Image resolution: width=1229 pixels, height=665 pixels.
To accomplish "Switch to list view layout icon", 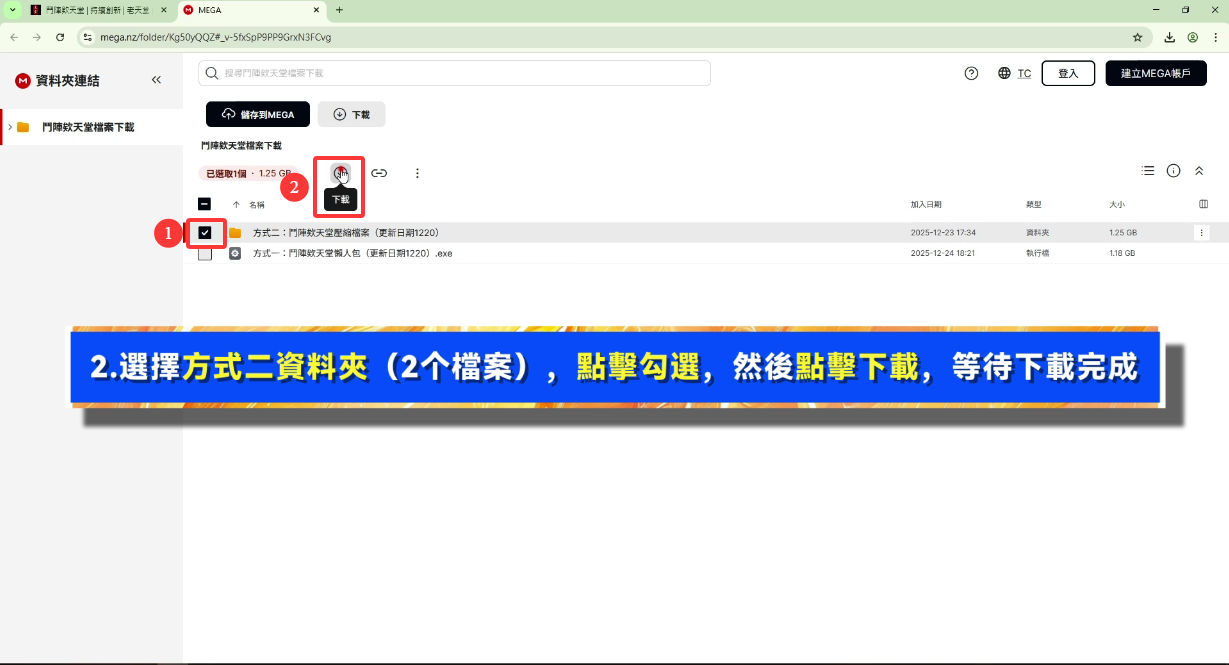I will [x=1148, y=171].
